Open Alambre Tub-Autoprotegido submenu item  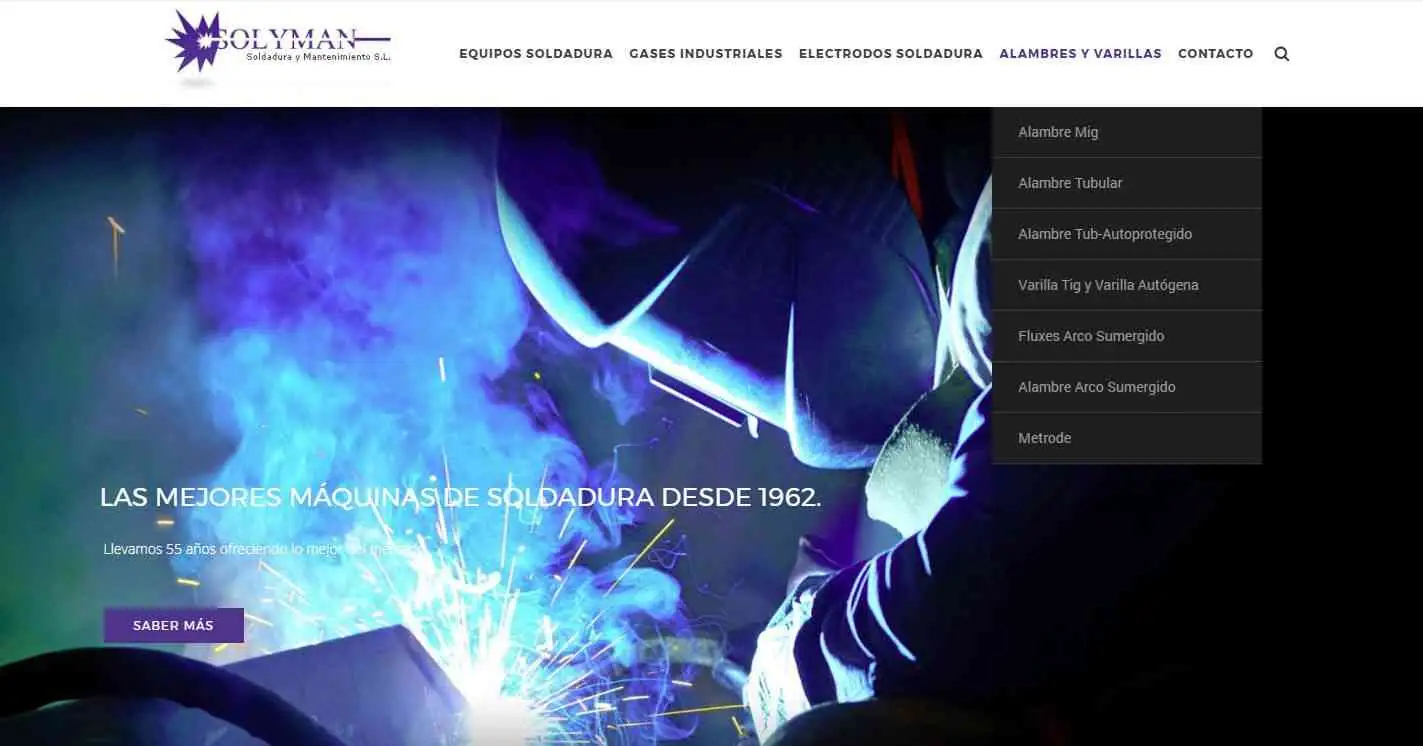point(1105,234)
